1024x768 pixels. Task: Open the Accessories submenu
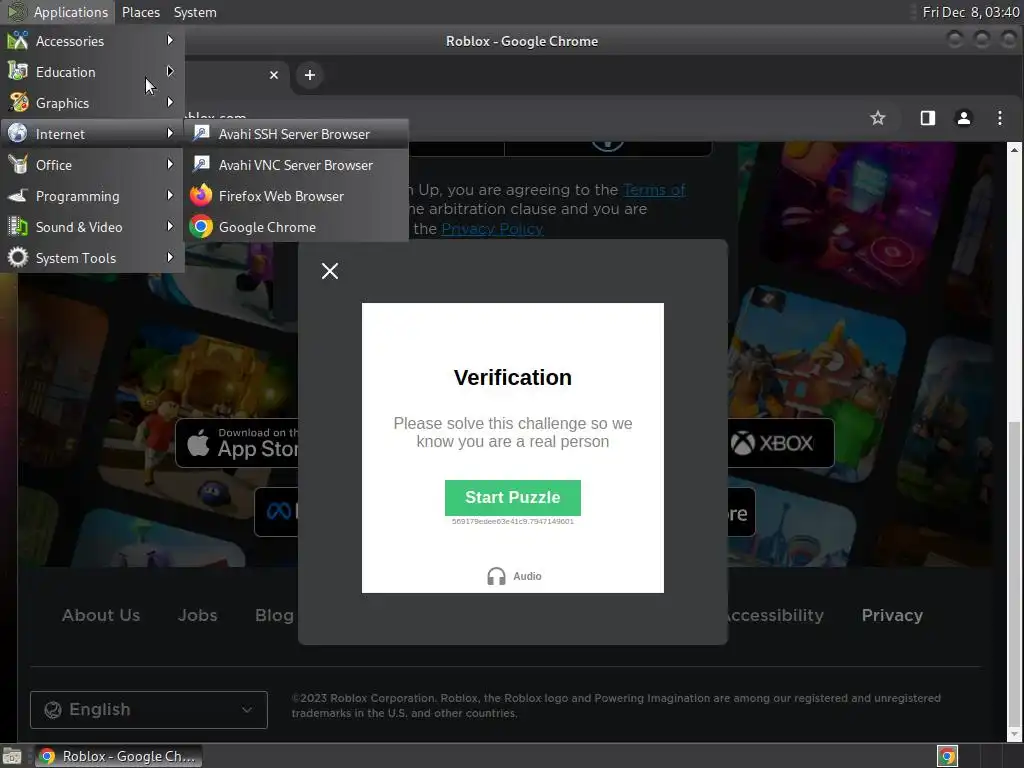pos(92,41)
